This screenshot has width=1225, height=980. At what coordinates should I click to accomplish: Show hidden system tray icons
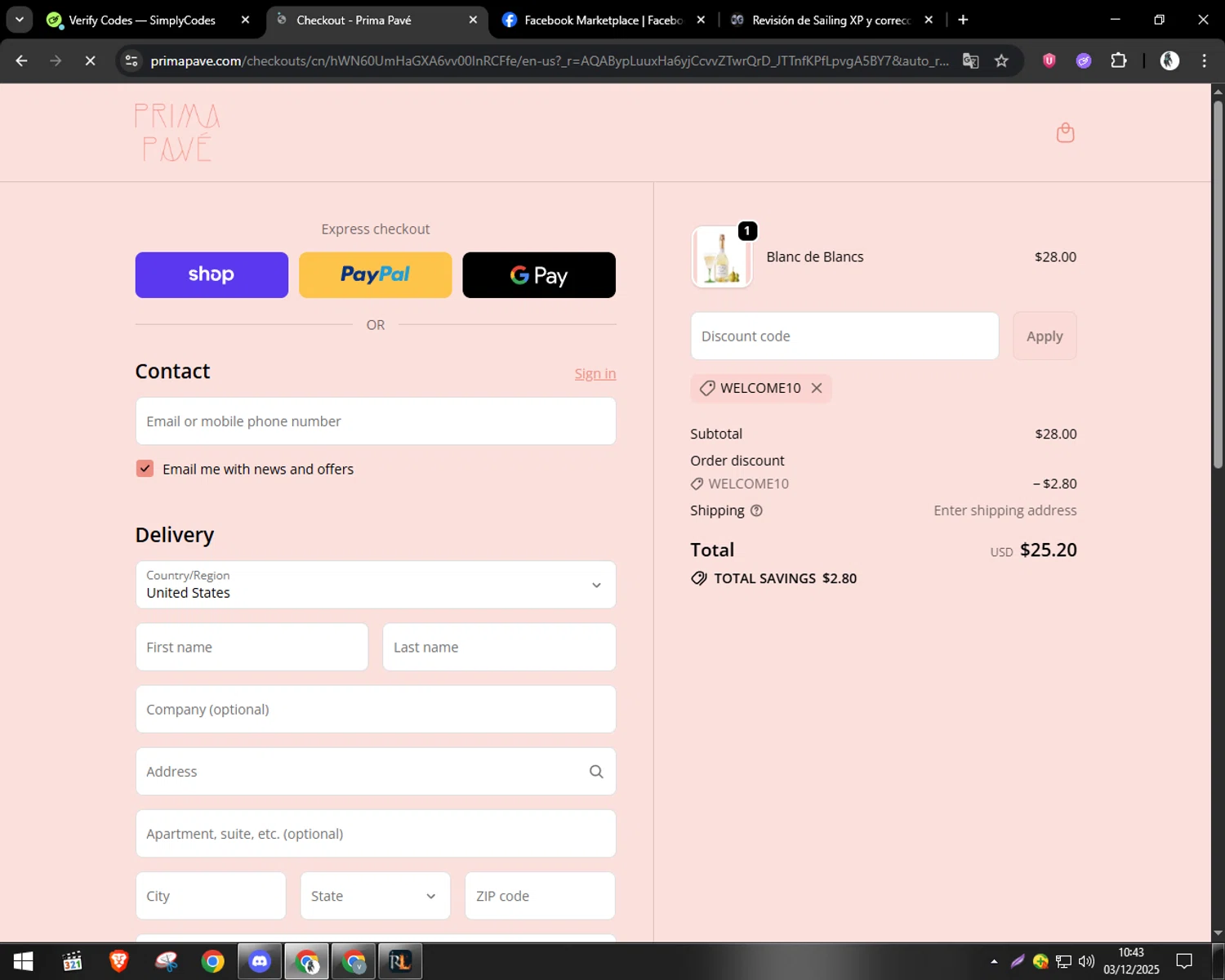tap(994, 961)
